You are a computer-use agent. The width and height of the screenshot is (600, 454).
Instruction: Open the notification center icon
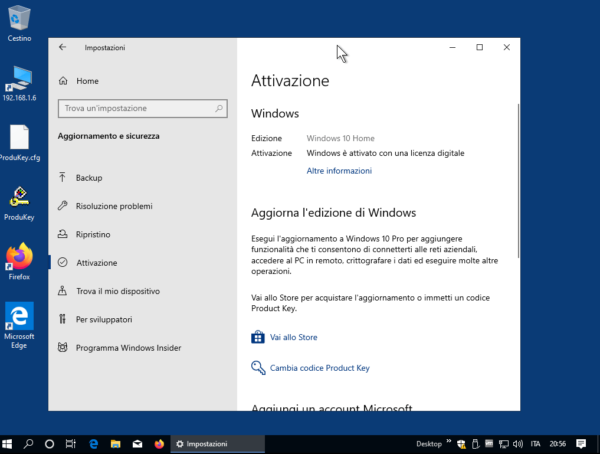pyautogui.click(x=581, y=444)
